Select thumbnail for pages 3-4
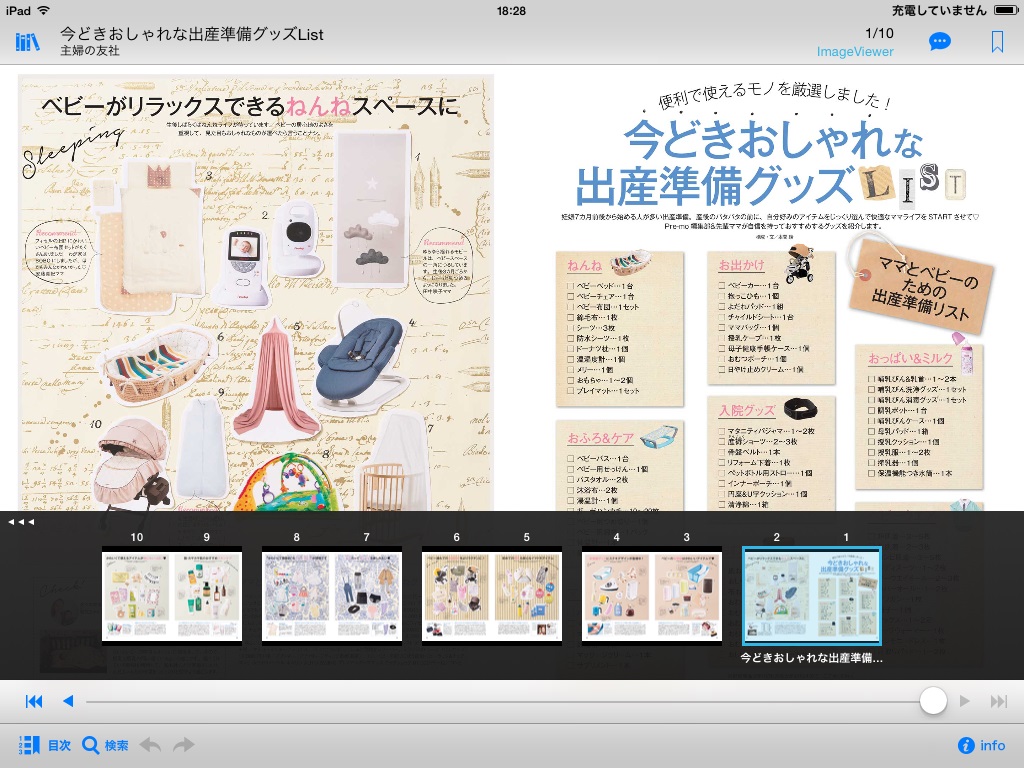Screen dimensions: 1024x768 coord(652,596)
